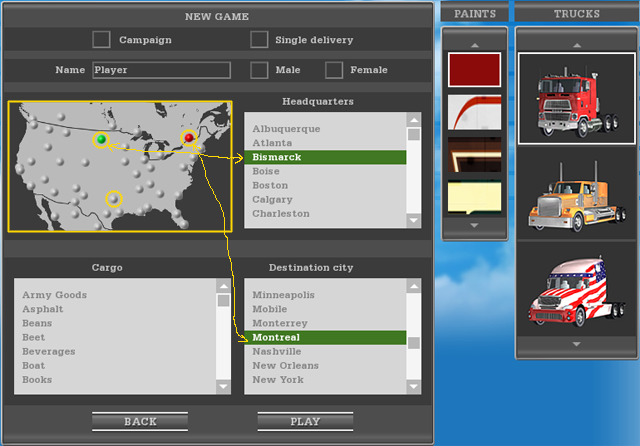The height and width of the screenshot is (446, 640).
Task: Pick the solid dark red paint swatch
Action: (474, 69)
